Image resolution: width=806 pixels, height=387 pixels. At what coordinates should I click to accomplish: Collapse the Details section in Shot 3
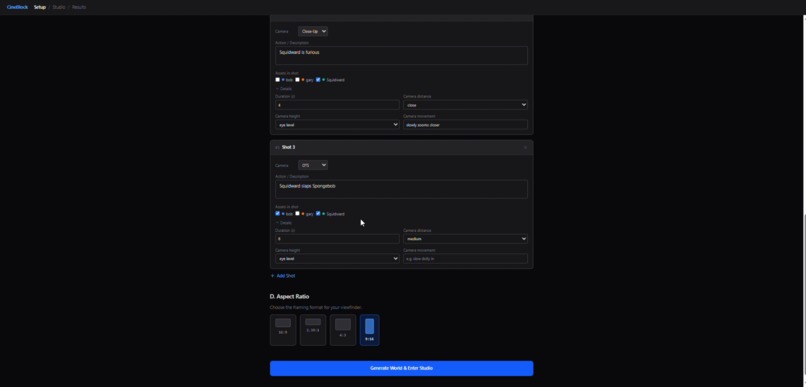284,223
